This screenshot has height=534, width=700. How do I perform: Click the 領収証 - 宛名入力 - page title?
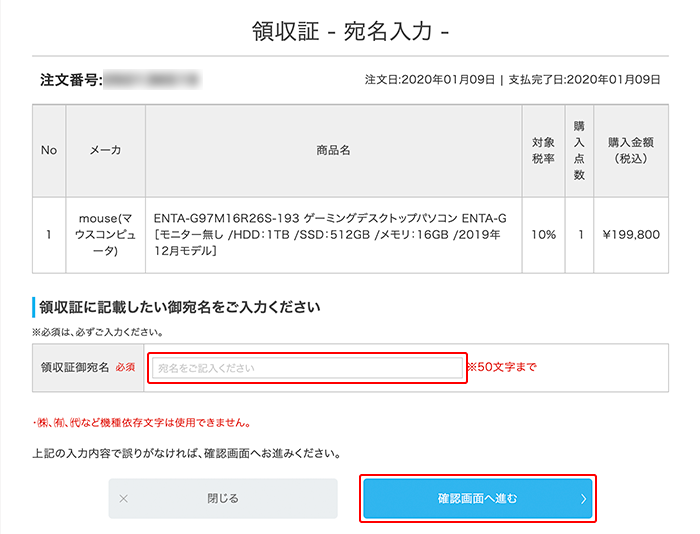pos(350,31)
